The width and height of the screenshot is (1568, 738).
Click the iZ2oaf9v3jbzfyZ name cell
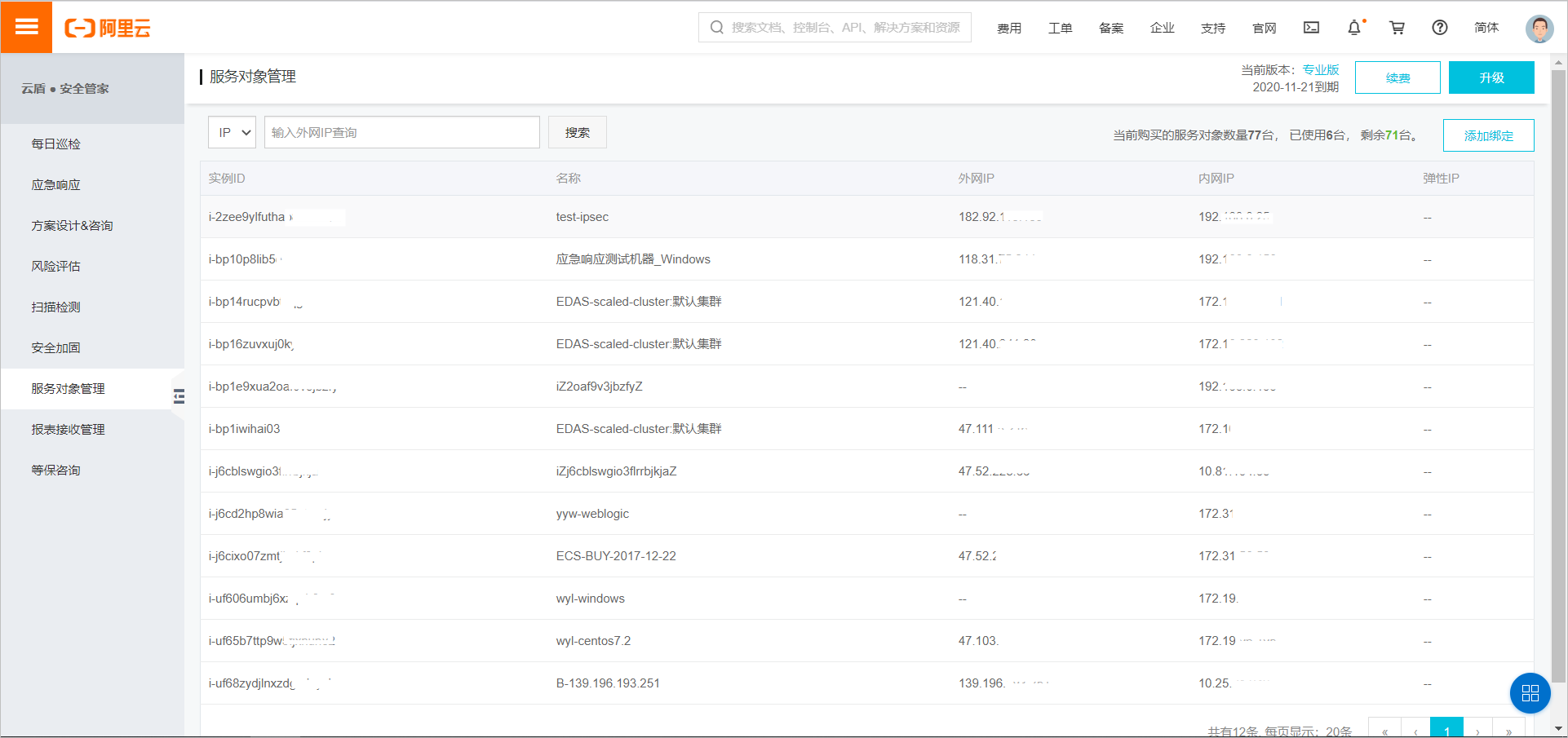(x=600, y=387)
